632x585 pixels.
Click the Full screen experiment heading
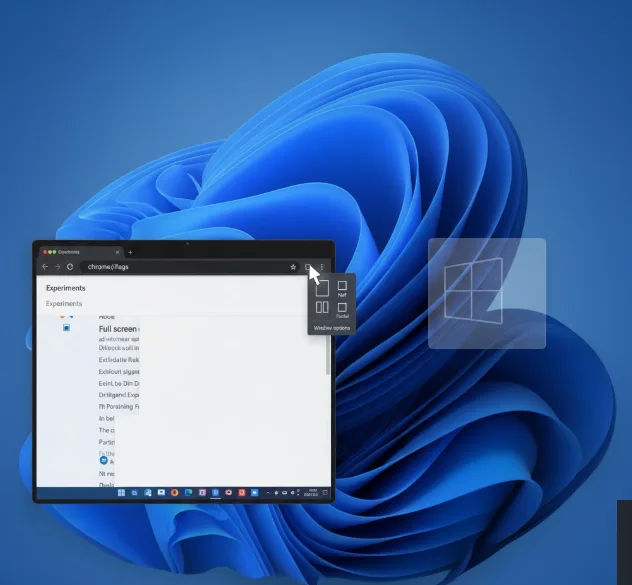[118, 329]
